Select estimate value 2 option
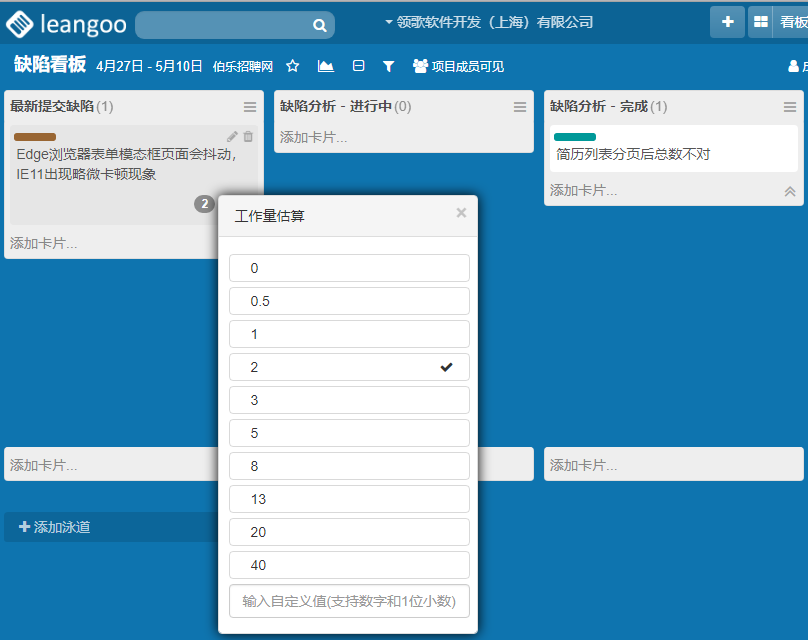808x640 pixels. pyautogui.click(x=349, y=367)
